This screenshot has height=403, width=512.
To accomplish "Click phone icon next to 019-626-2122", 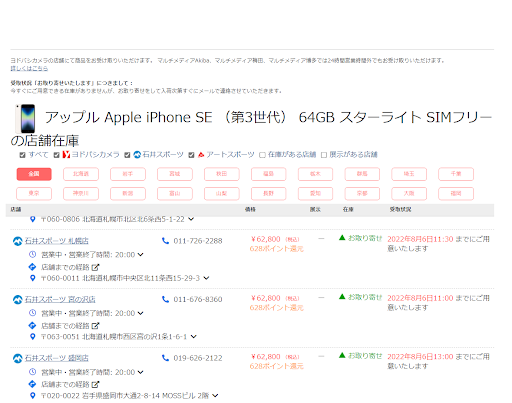I will click(x=165, y=358).
